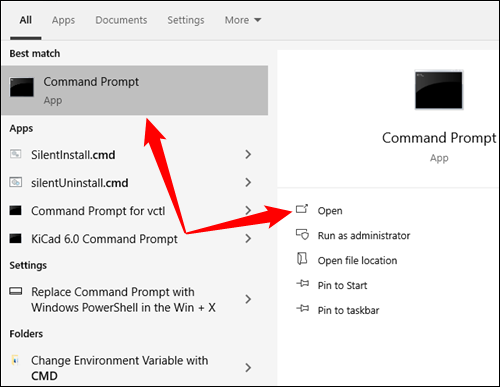
Task: Expand the KiCad 6.0 Command Prompt chevron
Action: 248,239
